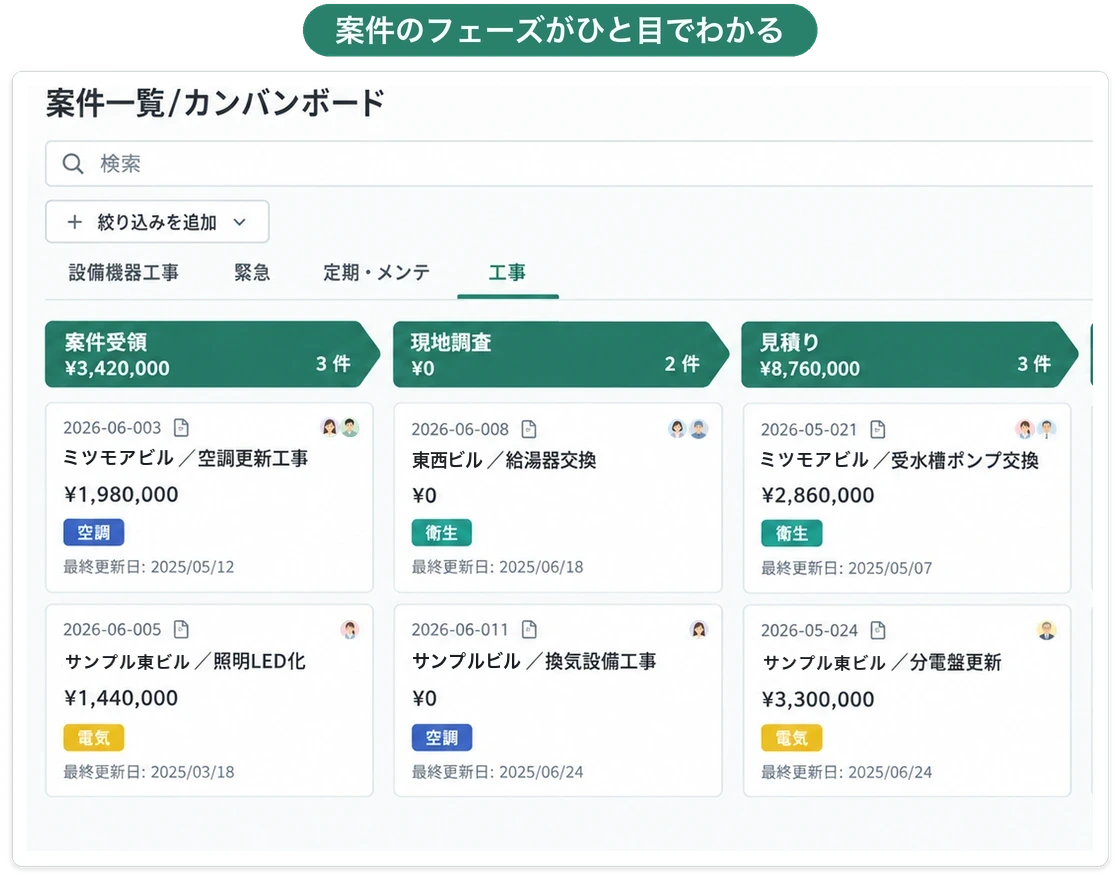1120x881 pixels.
Task: Open document icon next to 2026-06-005
Action: point(181,629)
